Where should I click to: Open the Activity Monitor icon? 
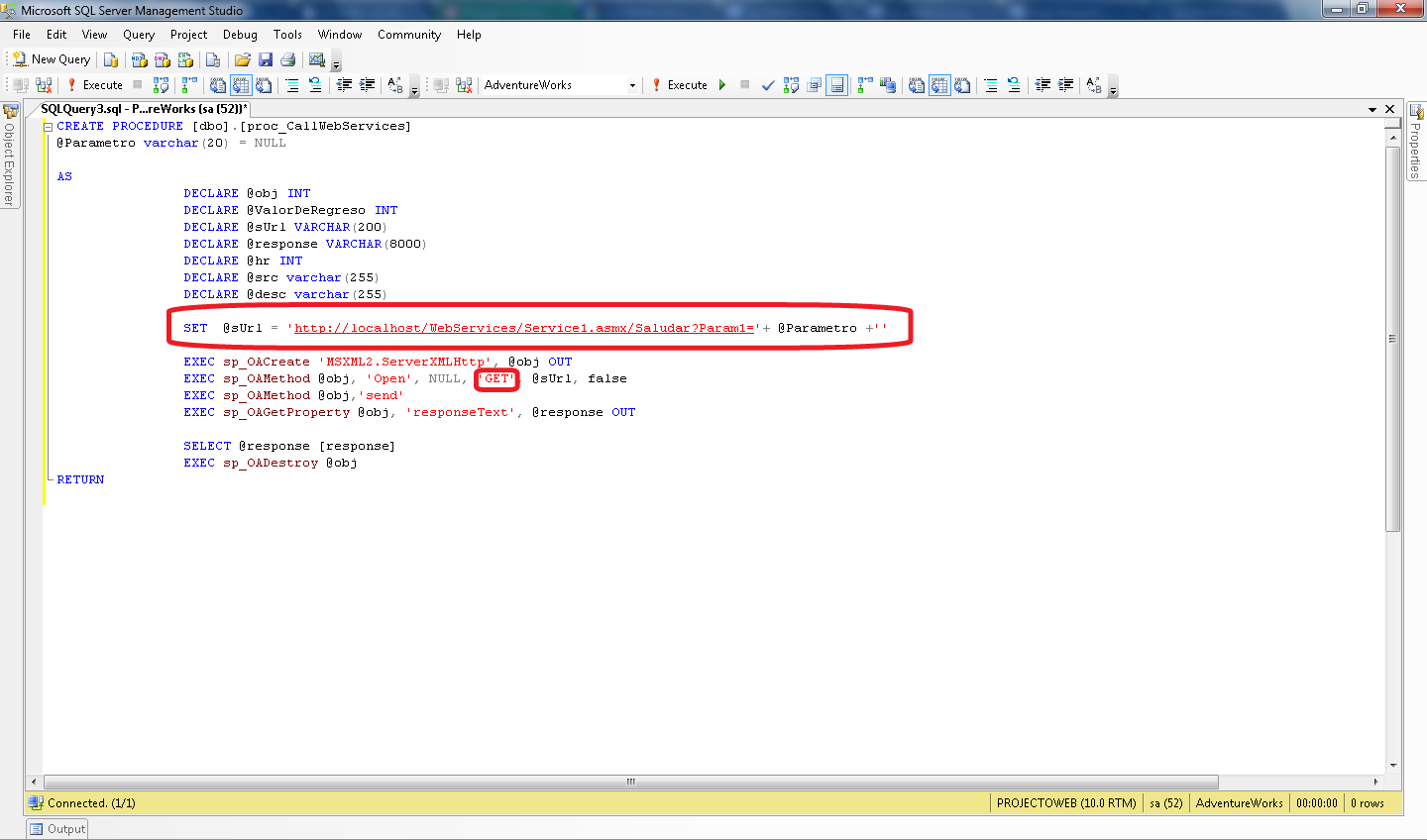317,59
